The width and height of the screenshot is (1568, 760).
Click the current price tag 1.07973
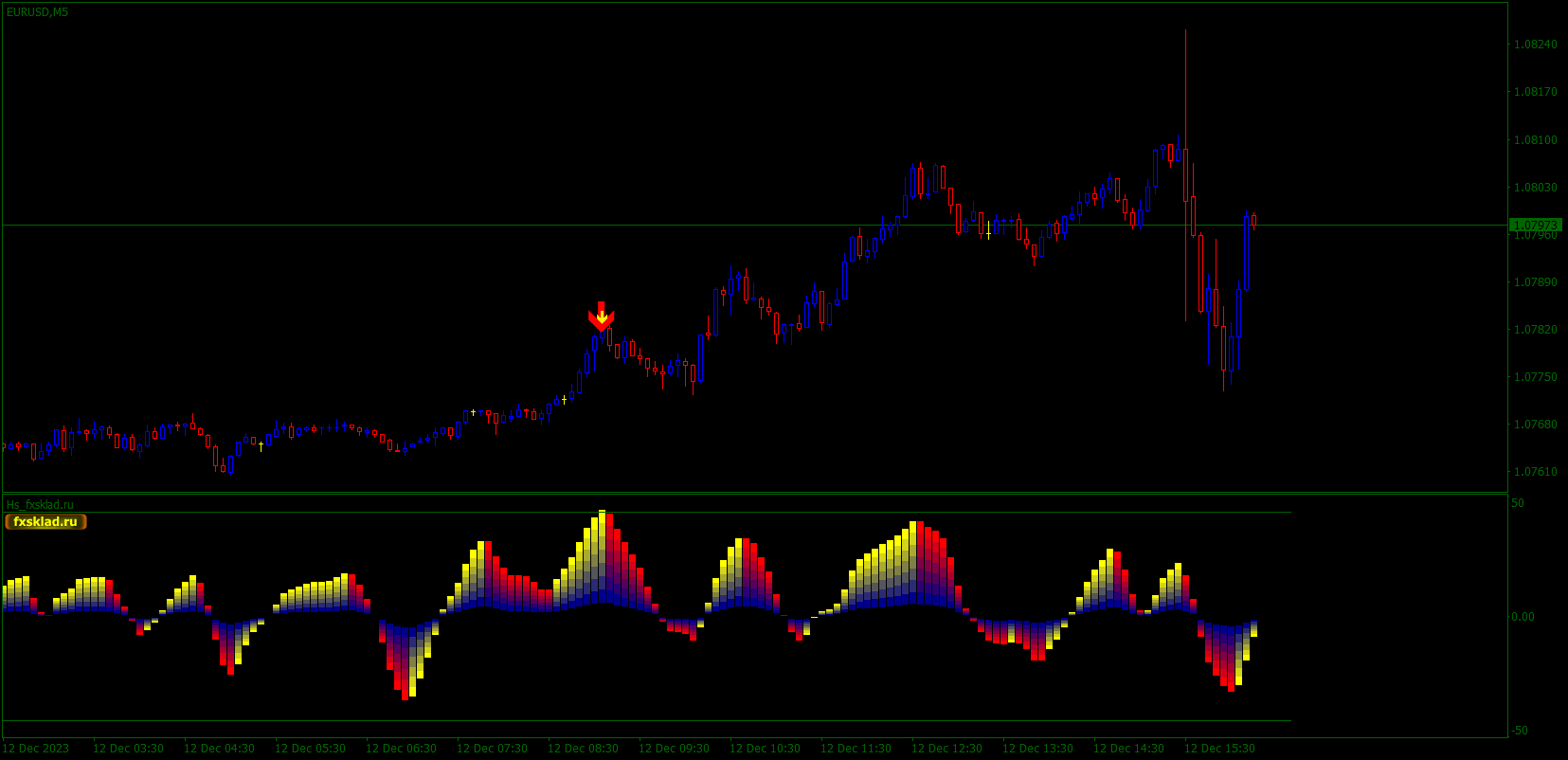click(x=1535, y=225)
